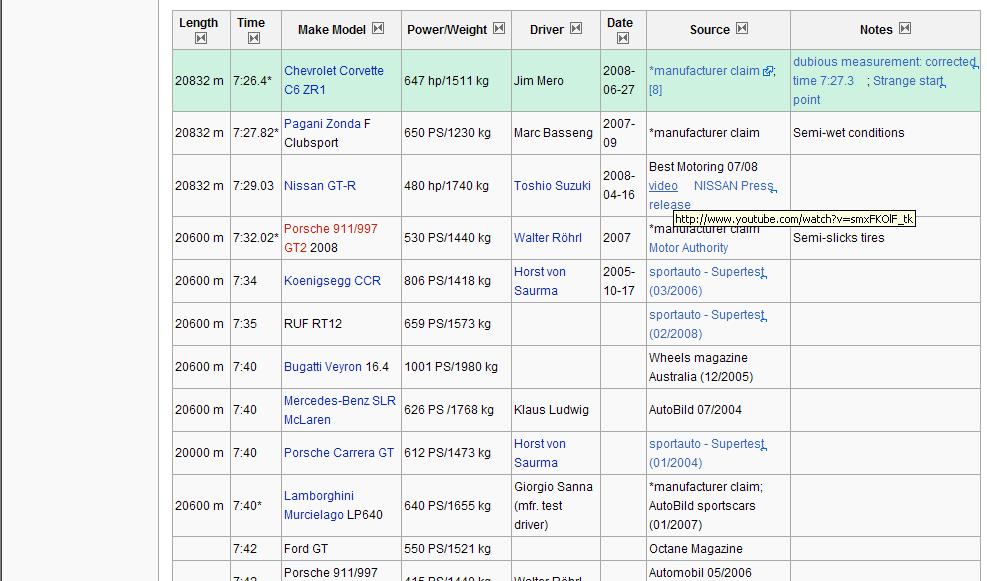The height and width of the screenshot is (581, 987).
Task: Open Horst von Saurma link in Koenigsegg row
Action: [540, 281]
